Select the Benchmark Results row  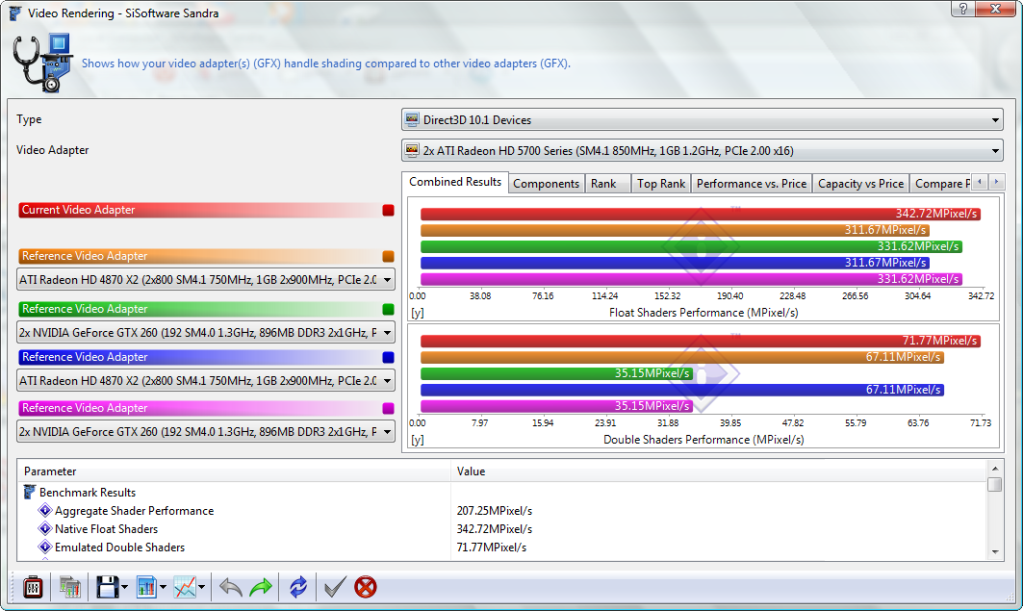(502, 492)
